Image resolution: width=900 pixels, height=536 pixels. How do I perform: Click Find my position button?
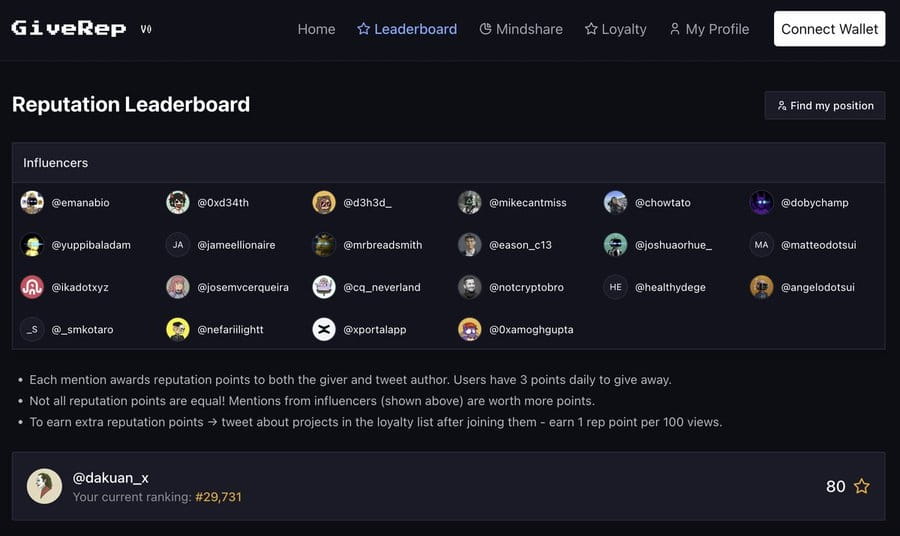[x=825, y=105]
